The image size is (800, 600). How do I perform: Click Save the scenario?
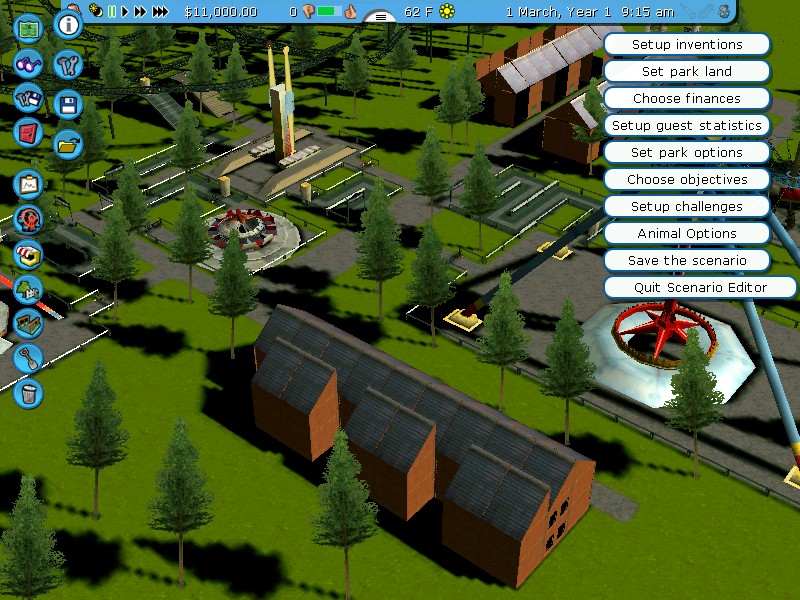(687, 261)
